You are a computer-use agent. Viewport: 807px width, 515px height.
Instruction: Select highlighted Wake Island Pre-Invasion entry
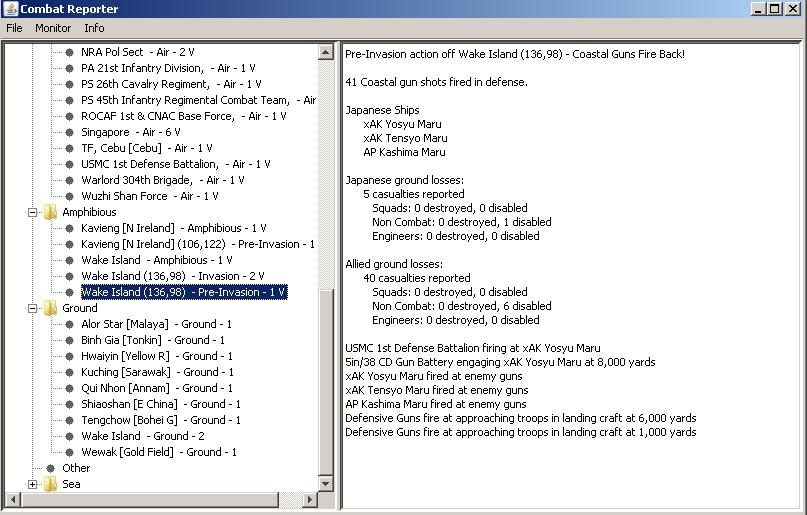184,292
